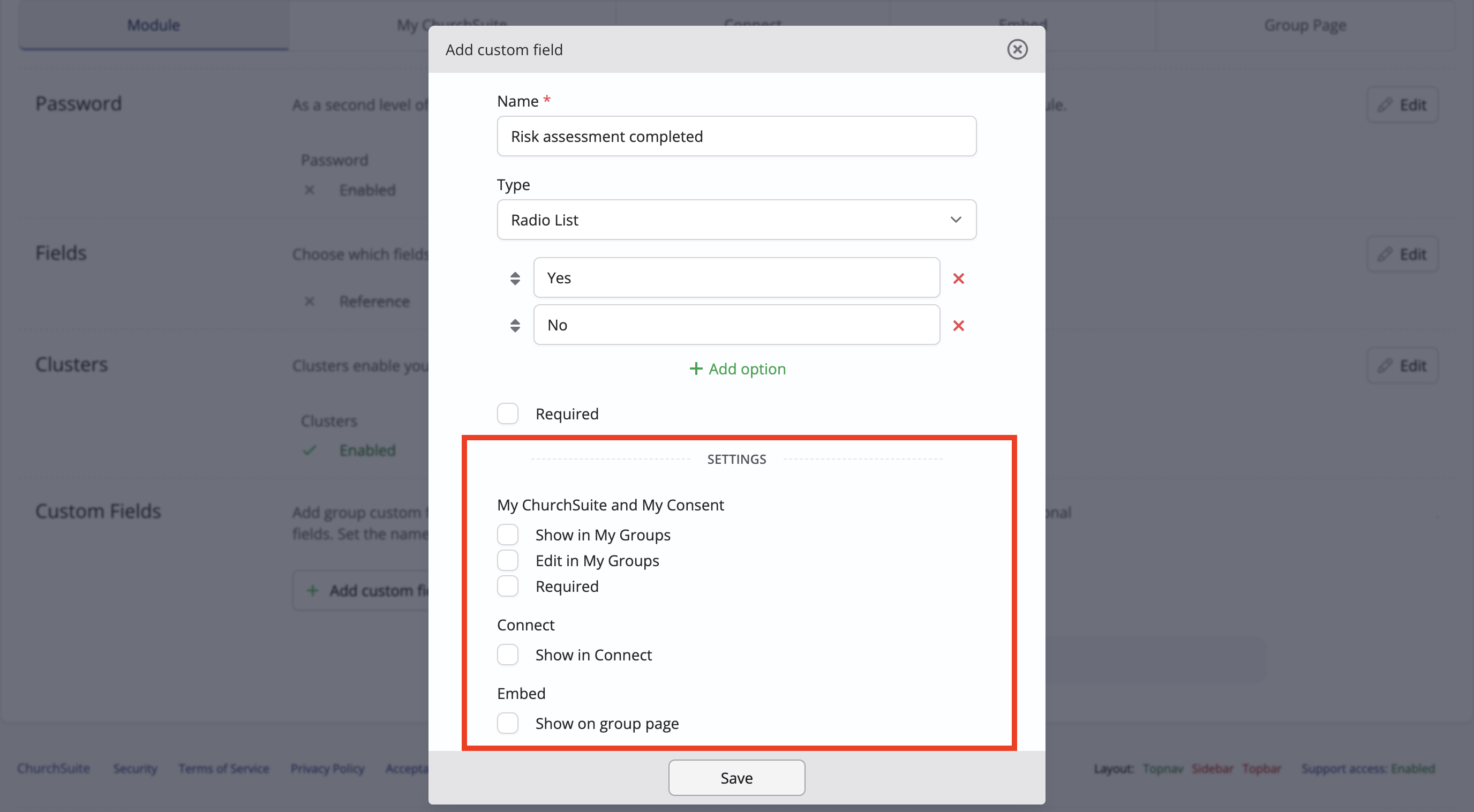Open Terms of Service footer link
Viewport: 1474px width, 812px height.
coord(224,768)
